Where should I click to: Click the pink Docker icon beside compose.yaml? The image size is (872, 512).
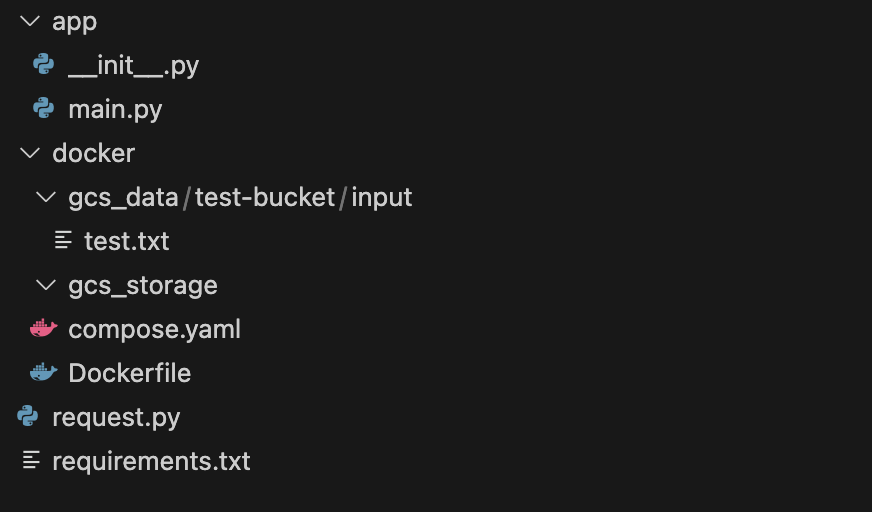click(43, 329)
